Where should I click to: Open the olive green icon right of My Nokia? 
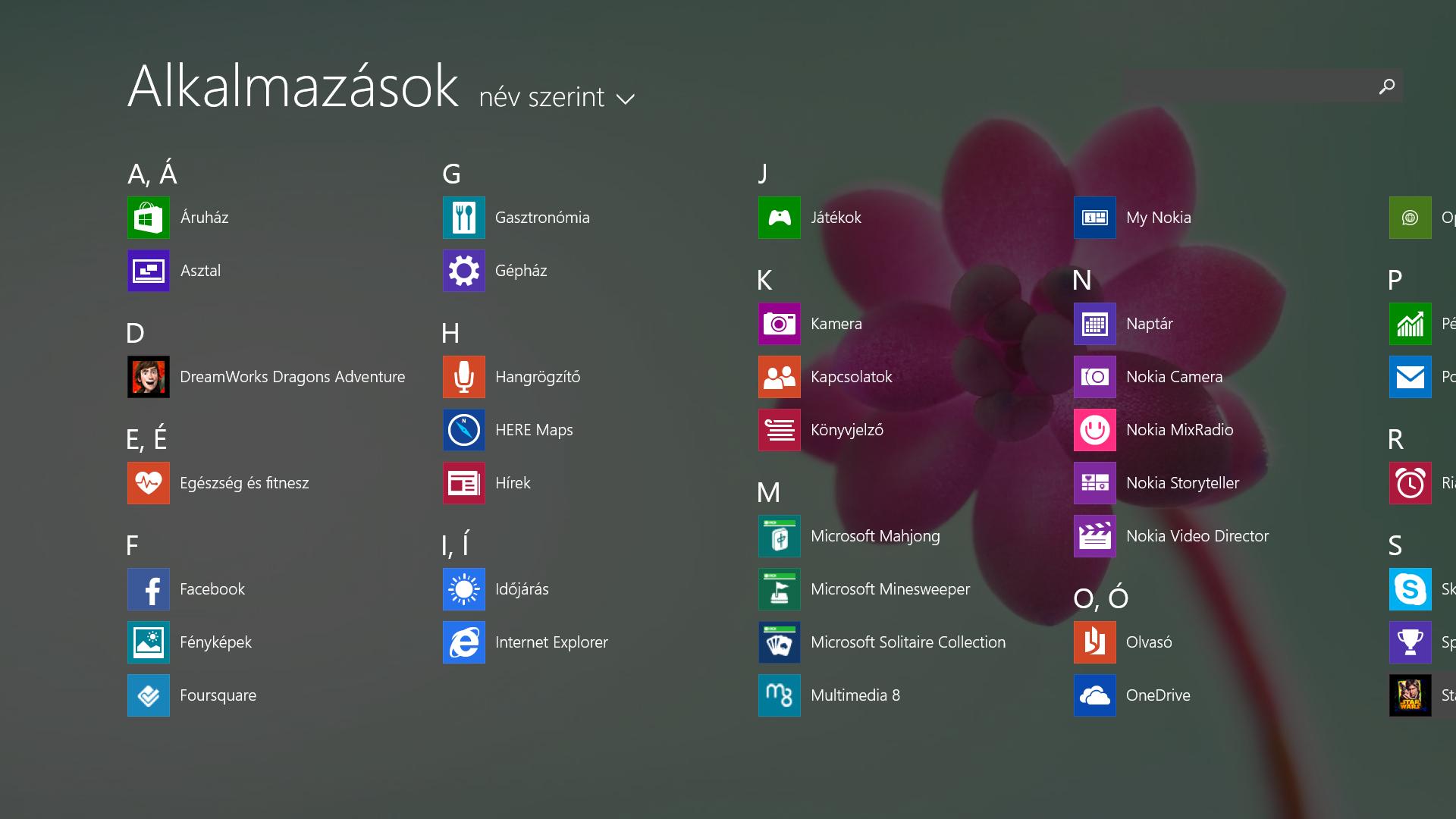(1410, 218)
